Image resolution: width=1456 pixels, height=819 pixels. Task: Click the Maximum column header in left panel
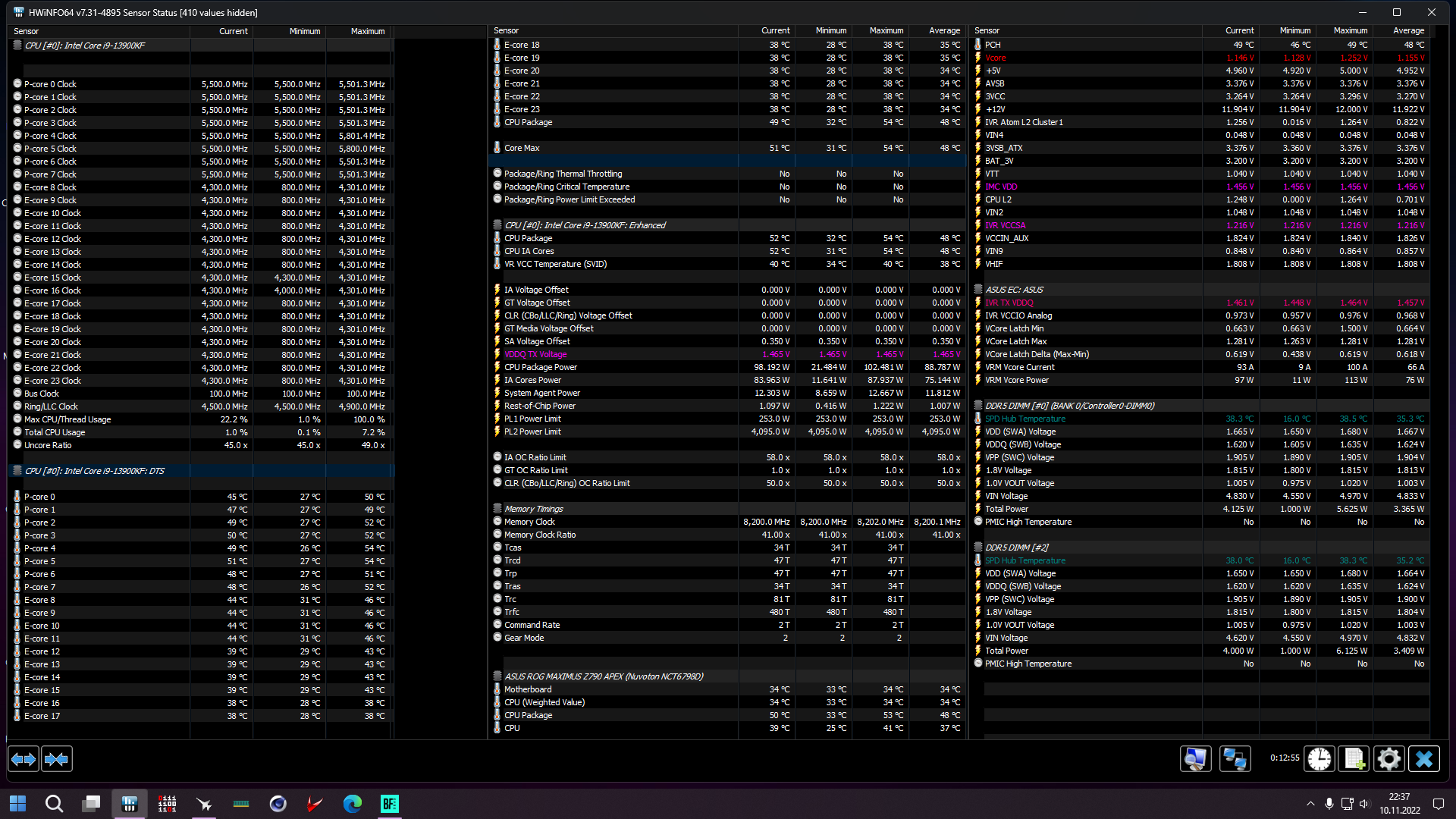pyautogui.click(x=368, y=31)
